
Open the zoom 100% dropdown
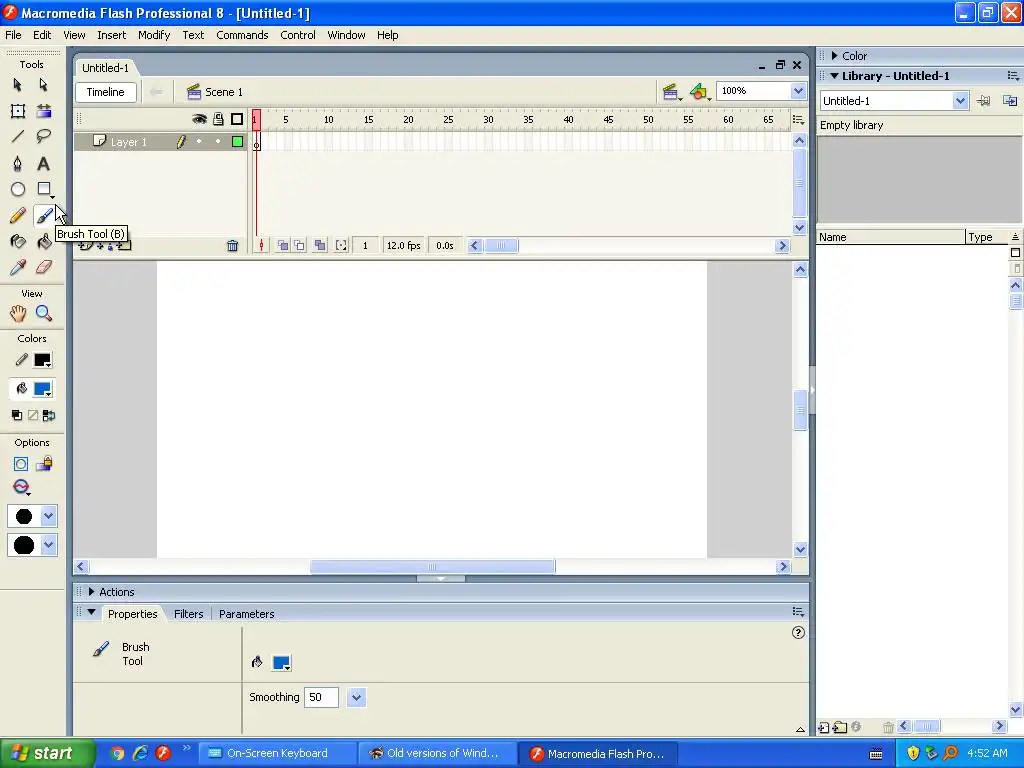798,91
